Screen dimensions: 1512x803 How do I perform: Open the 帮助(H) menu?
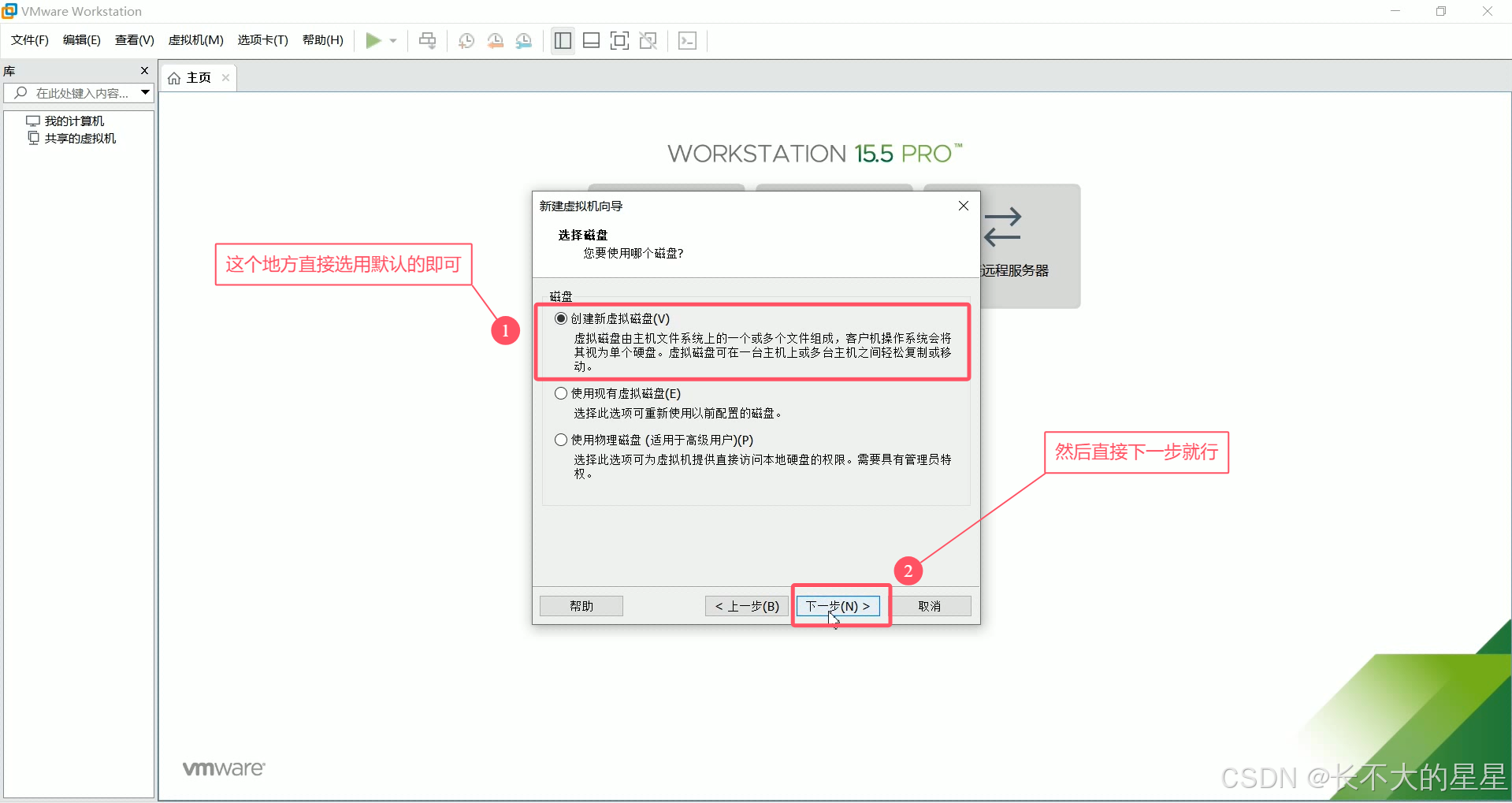tap(323, 40)
